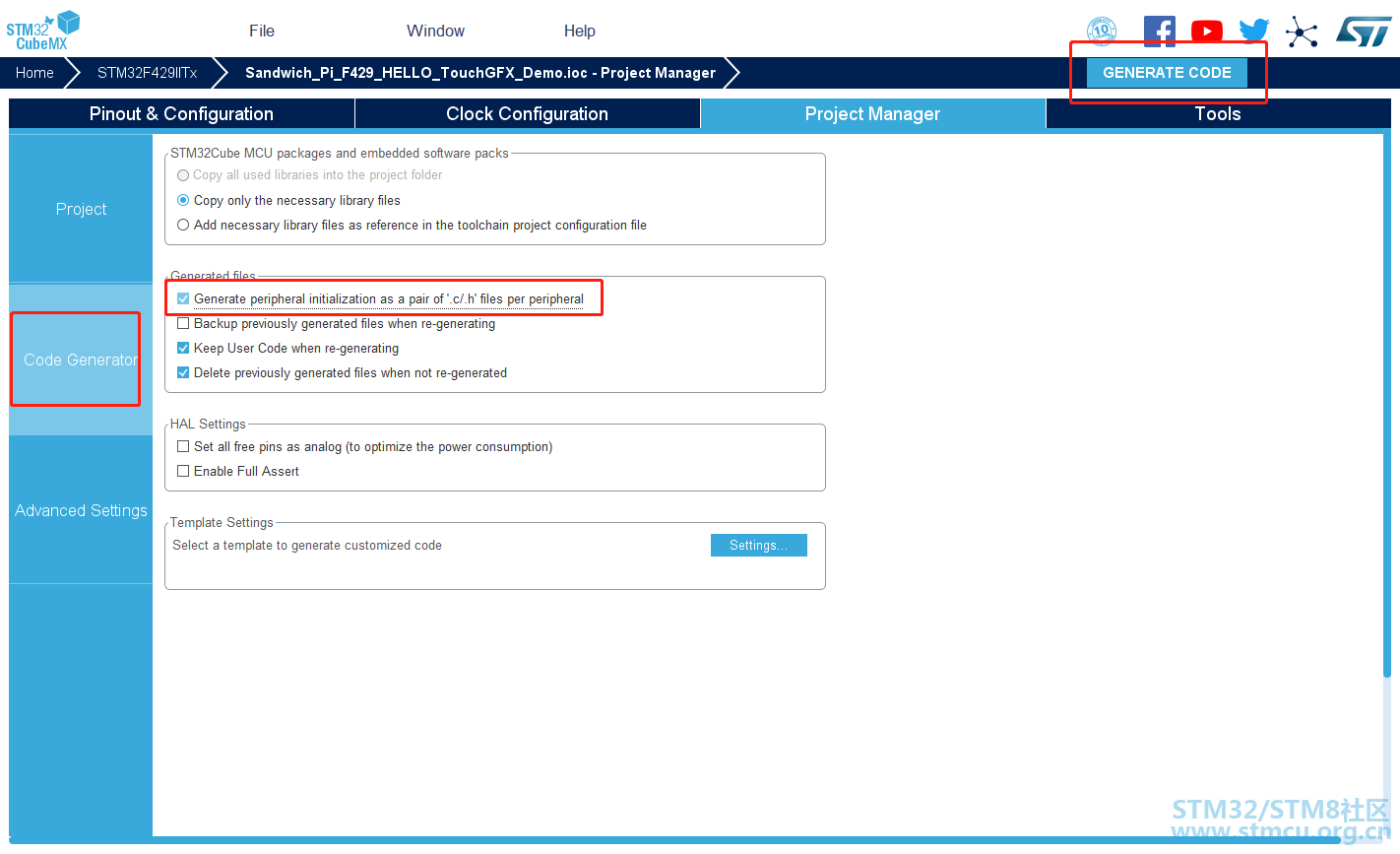The image size is (1400, 854).
Task: Open the 10th anniversary badge icon
Action: pos(1102,32)
